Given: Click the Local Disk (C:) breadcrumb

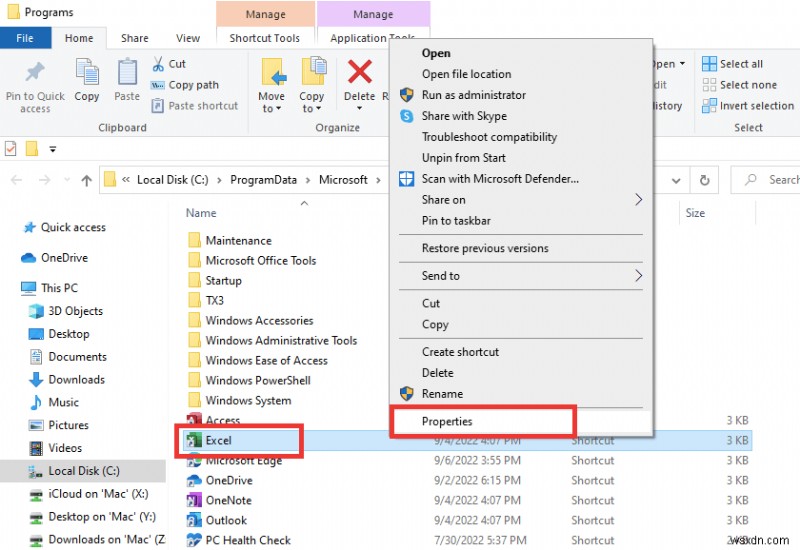Looking at the screenshot, I should 172,180.
